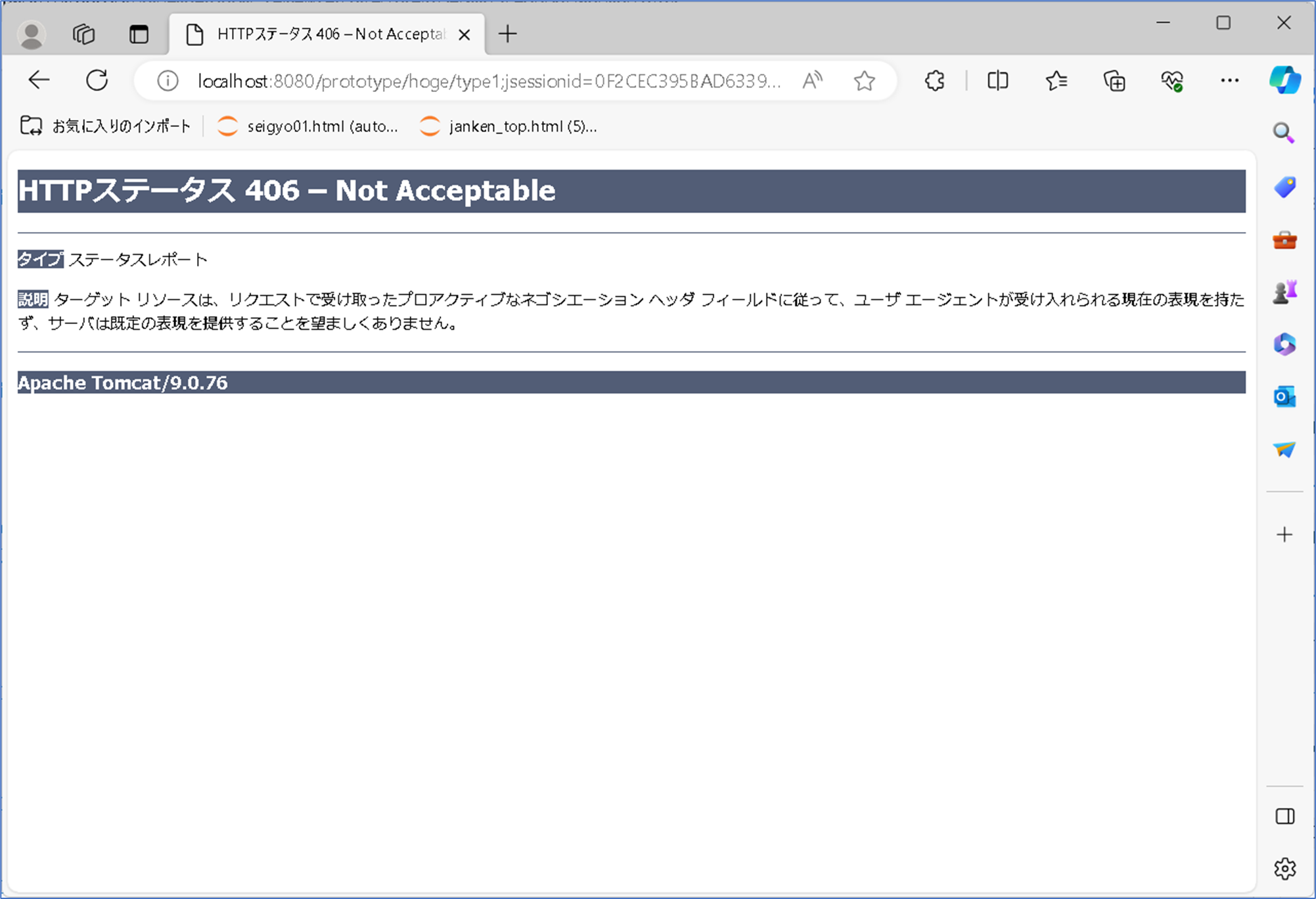1316x899 pixels.
Task: Click the タイプ label
Action: click(x=41, y=259)
